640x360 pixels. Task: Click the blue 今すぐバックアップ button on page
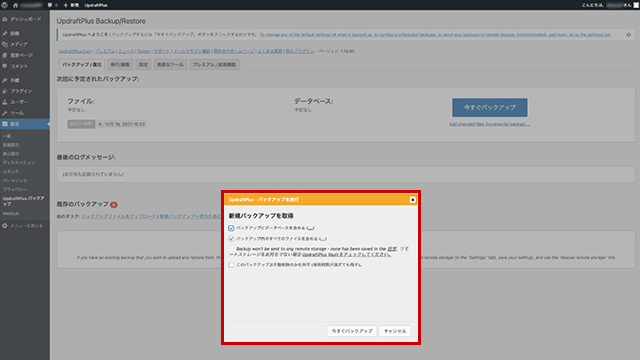tap(489, 107)
